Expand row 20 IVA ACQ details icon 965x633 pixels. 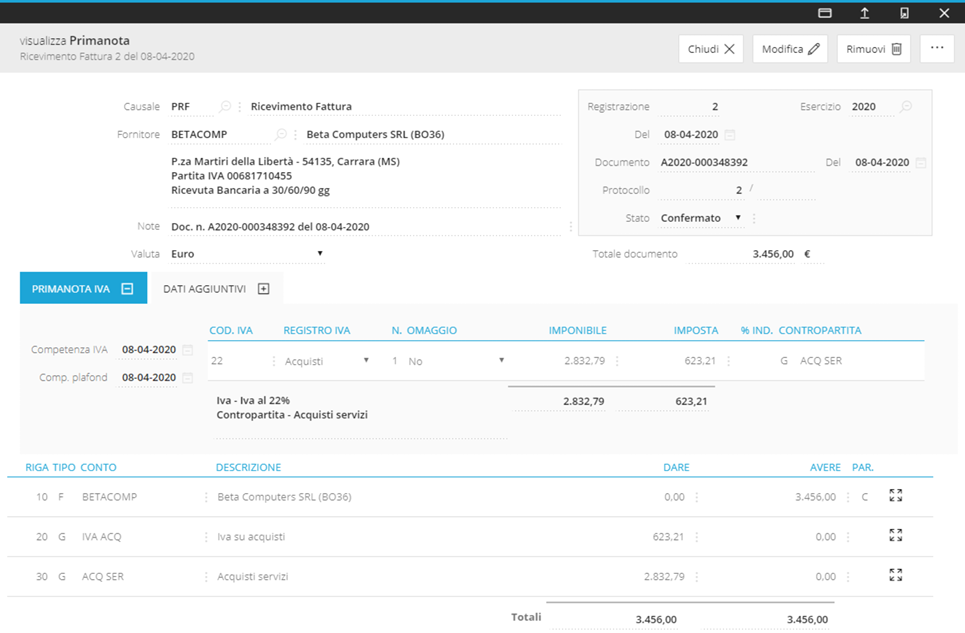(895, 536)
